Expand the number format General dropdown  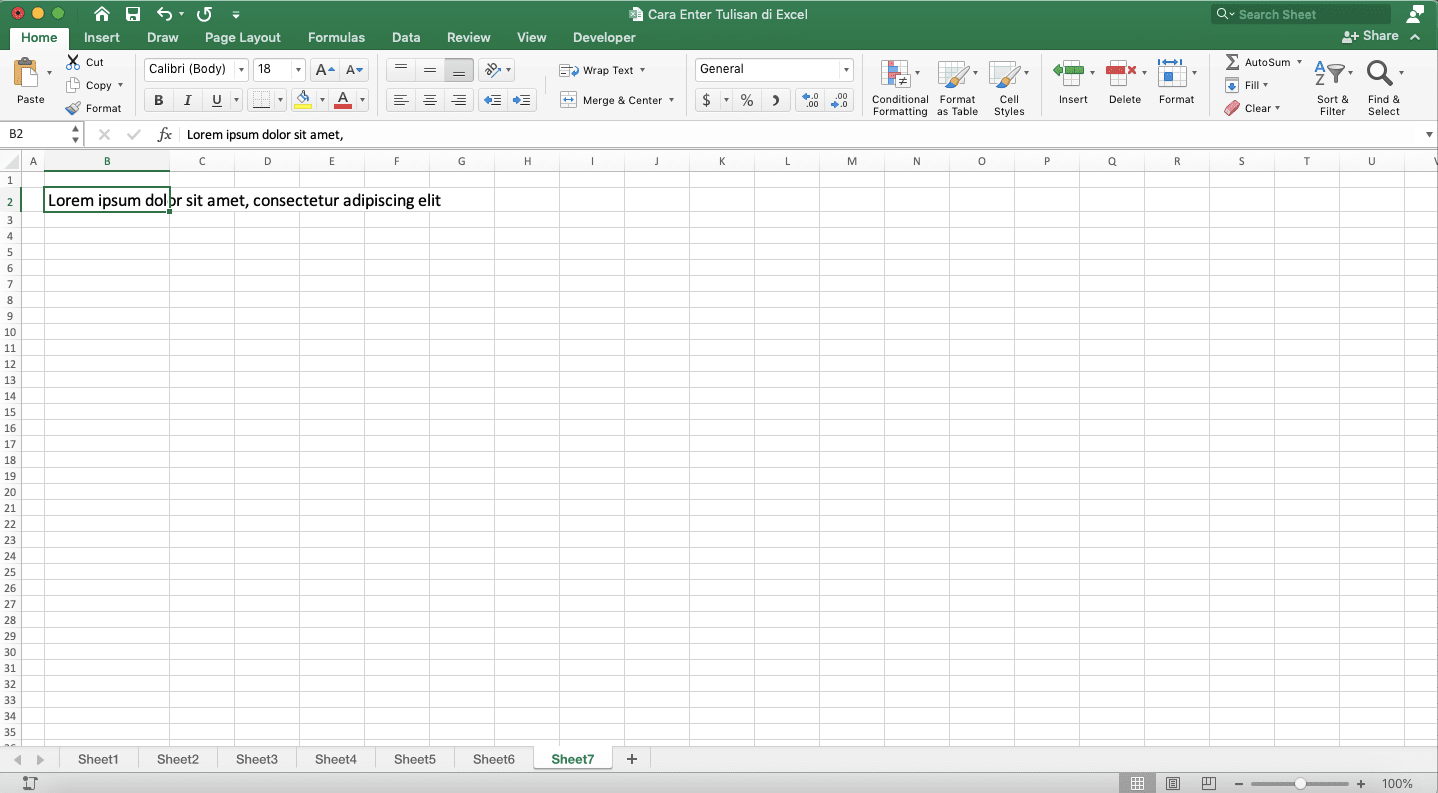pos(846,69)
